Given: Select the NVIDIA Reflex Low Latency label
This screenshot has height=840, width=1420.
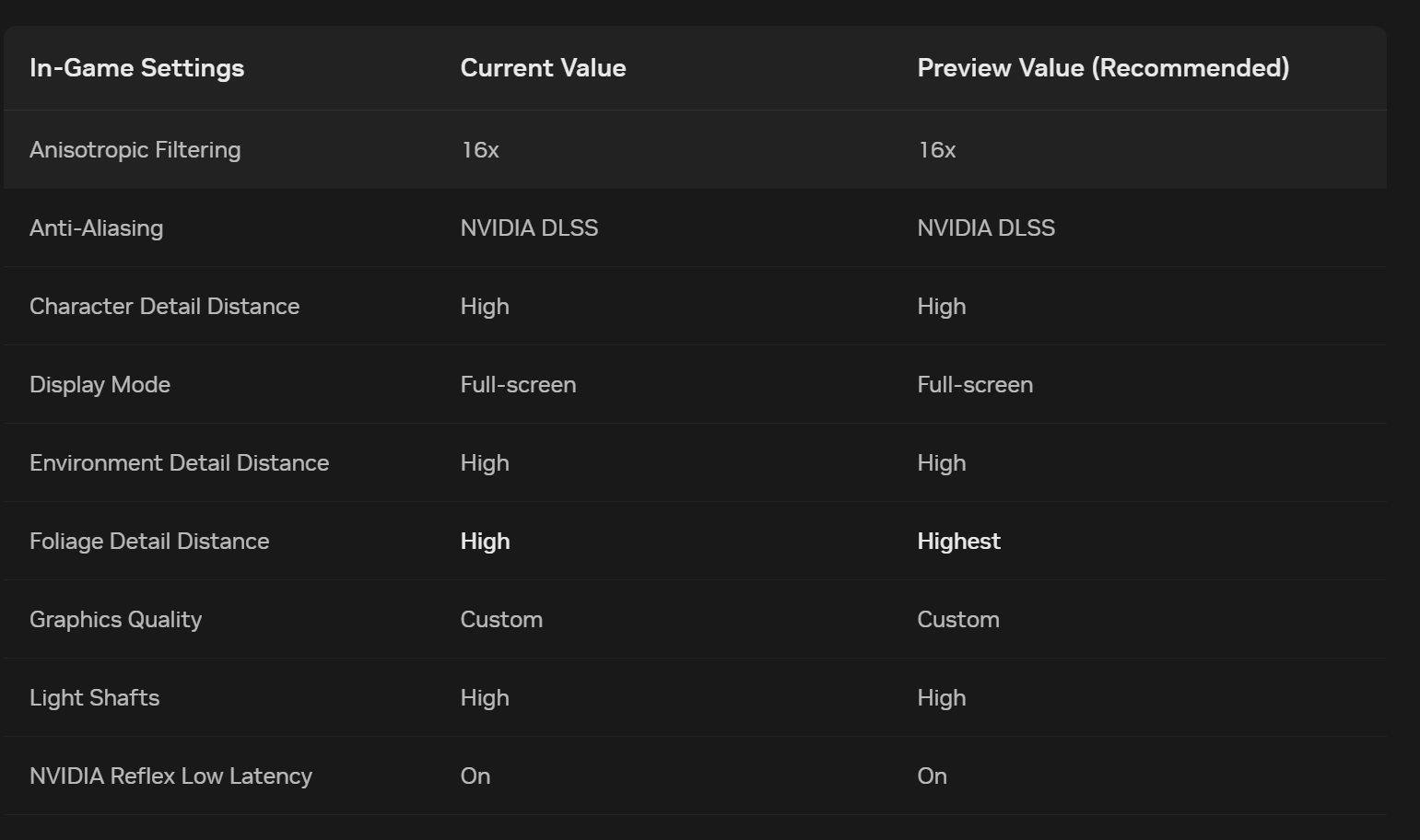Looking at the screenshot, I should 170,776.
